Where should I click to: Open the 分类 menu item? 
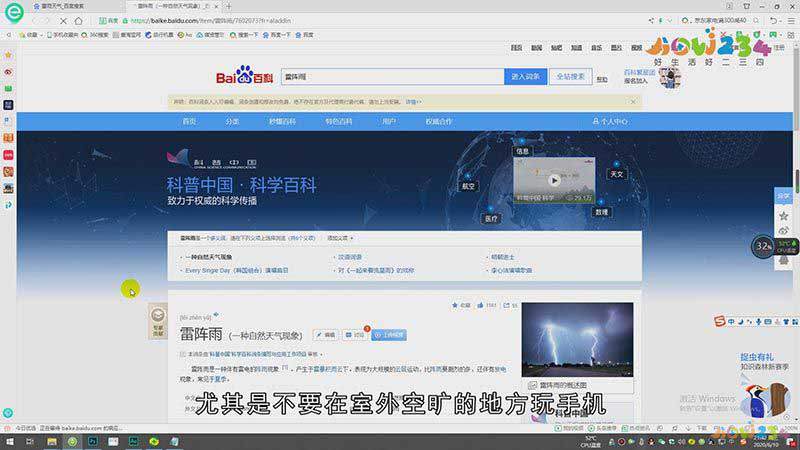(232, 121)
